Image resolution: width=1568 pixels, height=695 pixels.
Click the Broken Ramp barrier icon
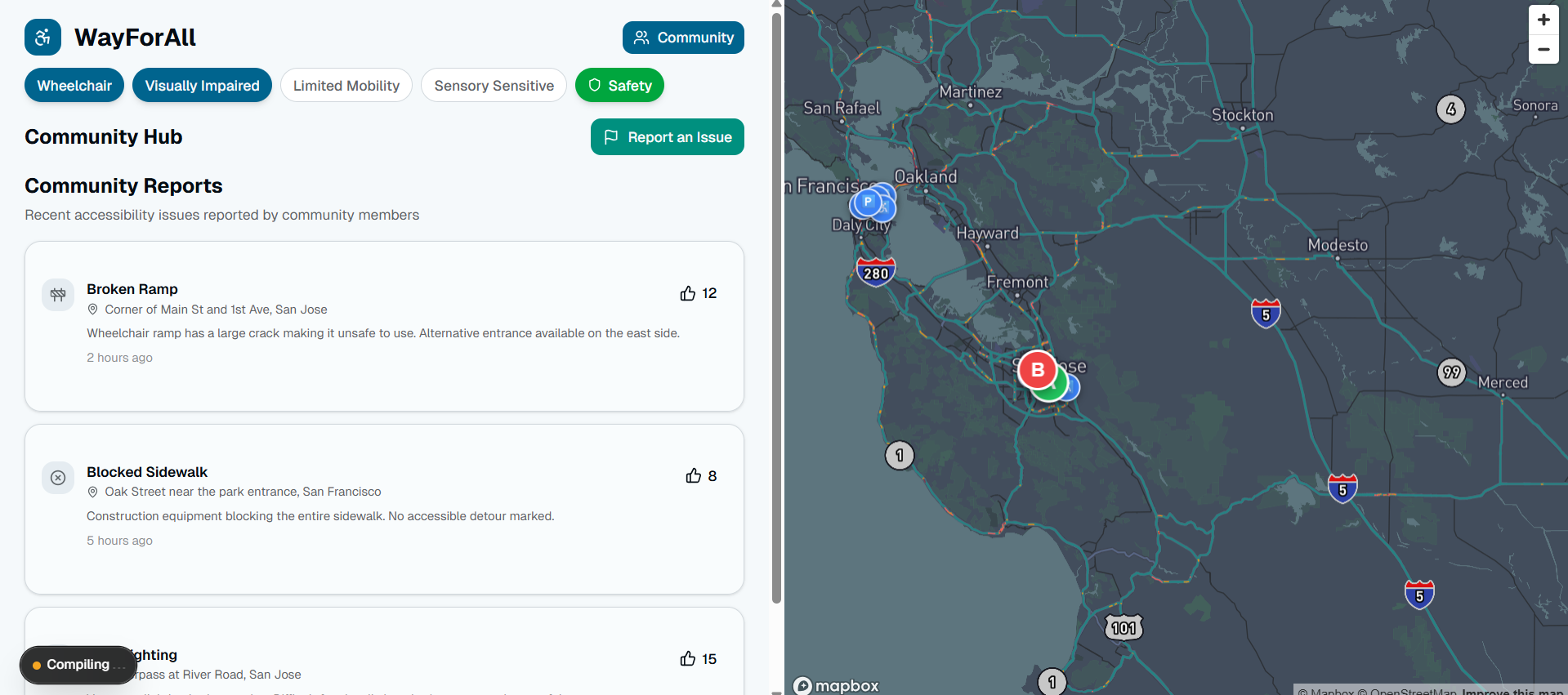point(58,295)
